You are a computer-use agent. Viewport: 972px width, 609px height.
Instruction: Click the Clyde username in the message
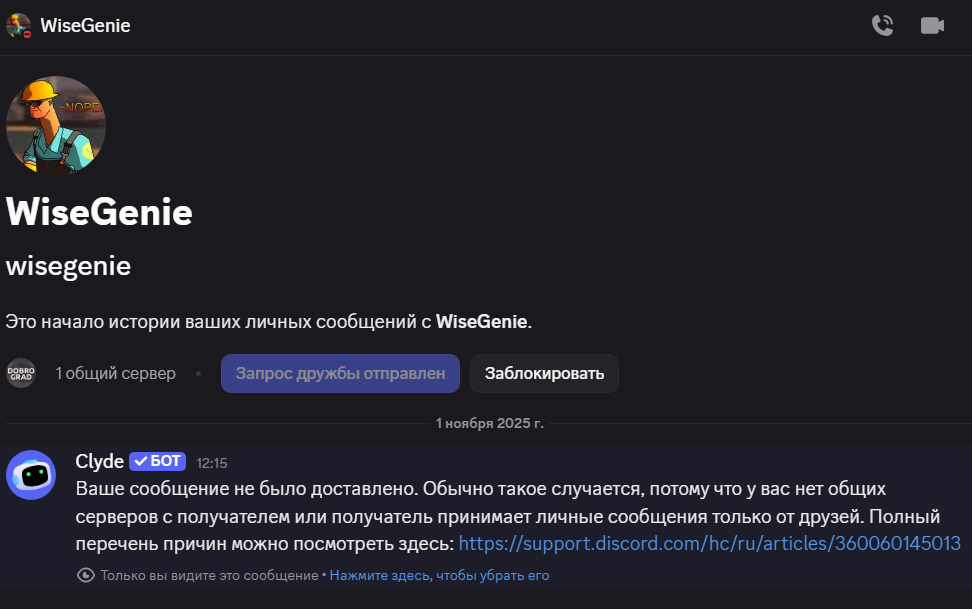99,461
